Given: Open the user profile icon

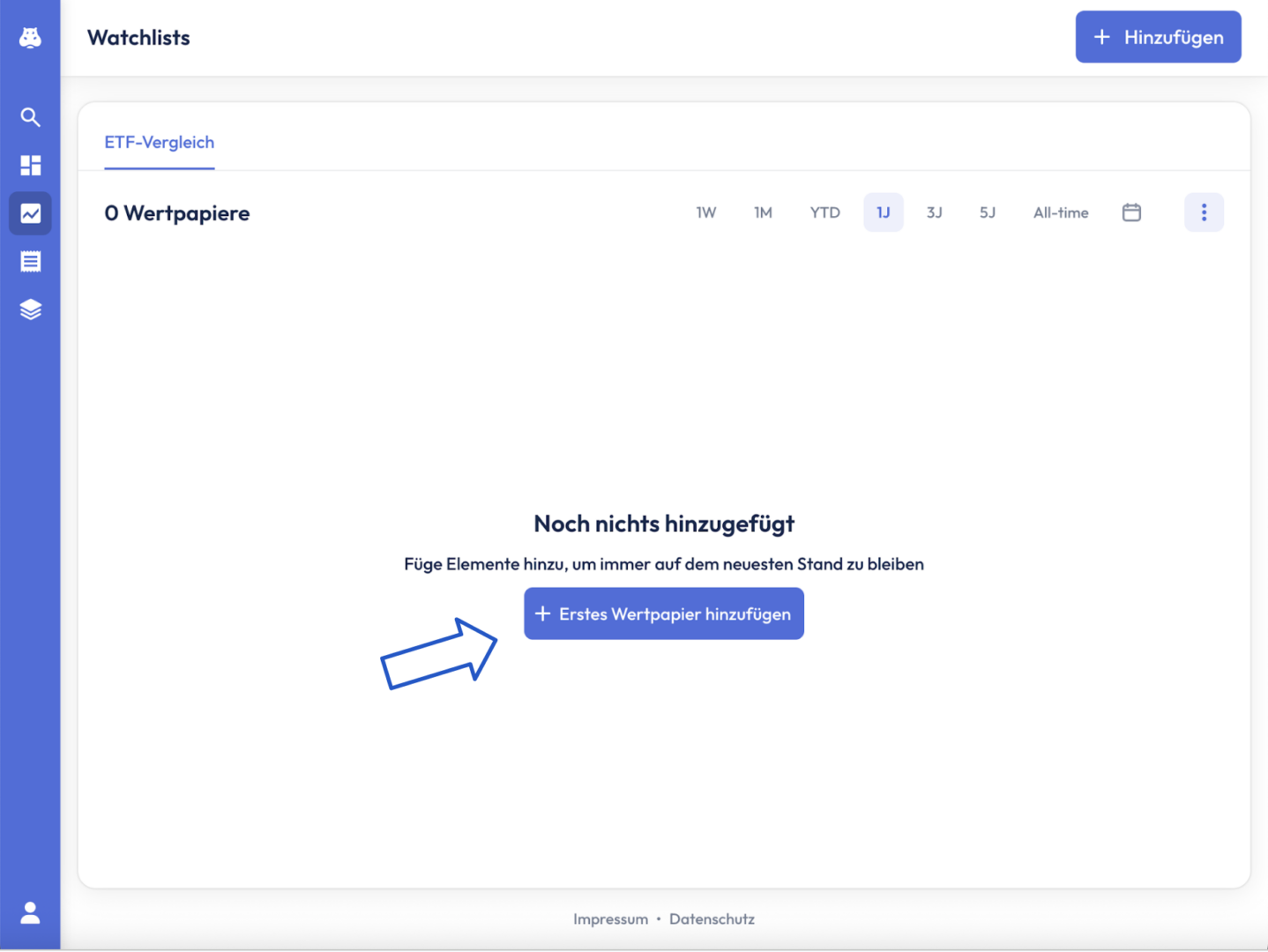Looking at the screenshot, I should click(x=30, y=912).
